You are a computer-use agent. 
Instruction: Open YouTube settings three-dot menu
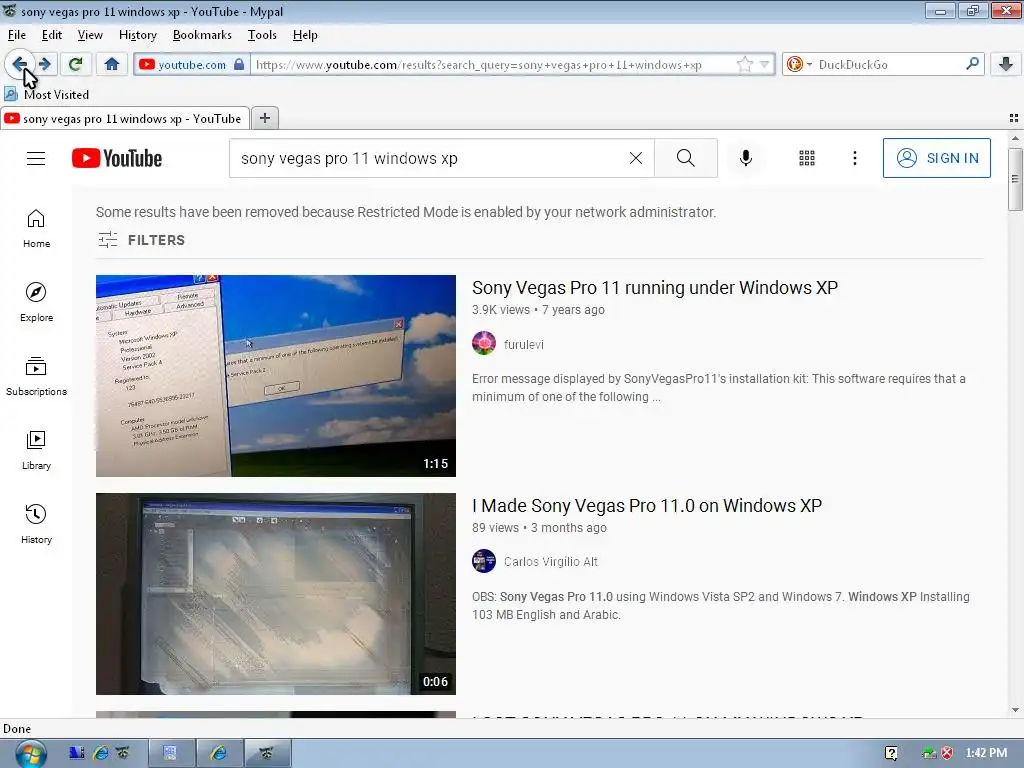click(x=854, y=158)
